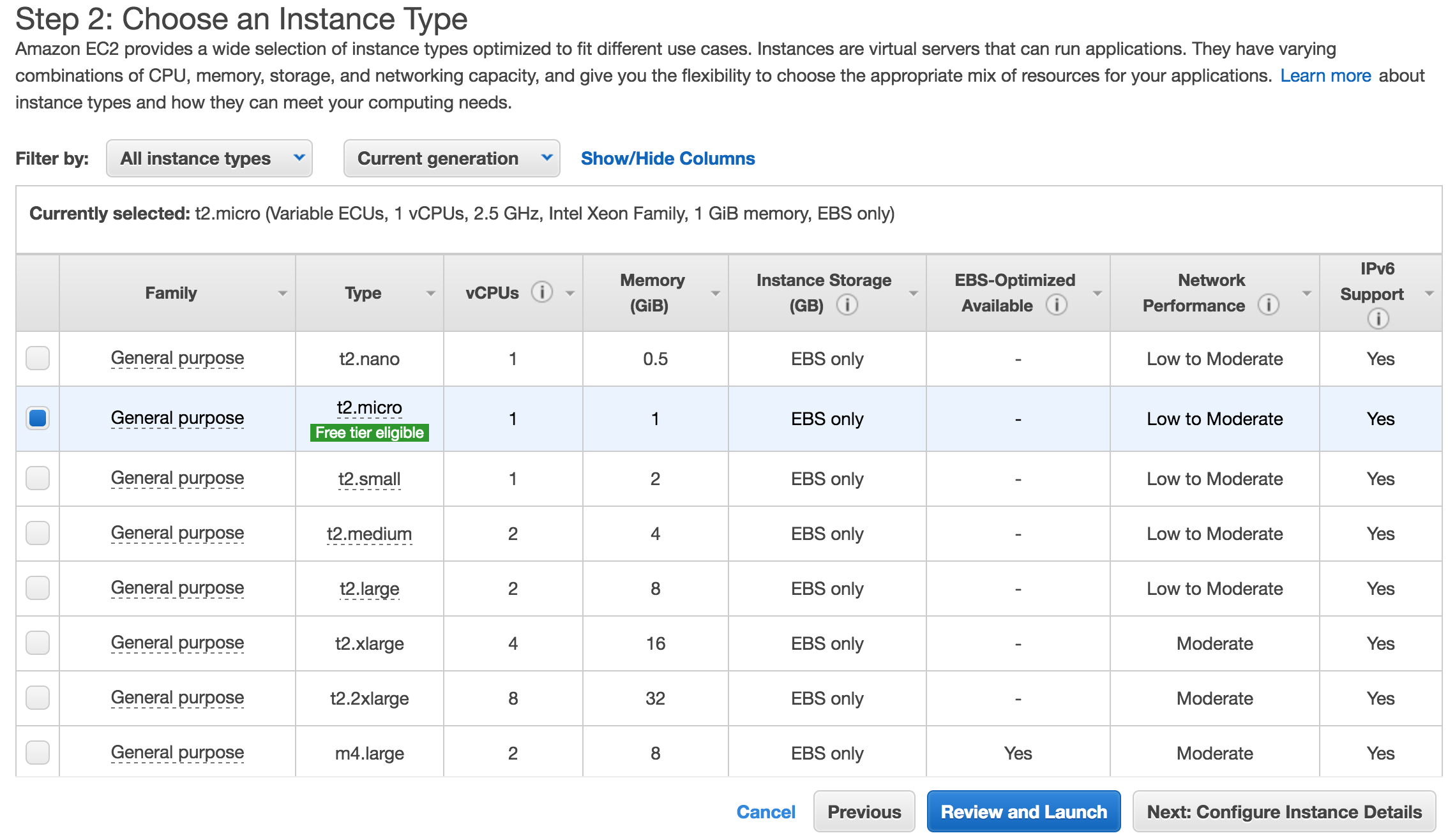Click the Previous button

864,812
